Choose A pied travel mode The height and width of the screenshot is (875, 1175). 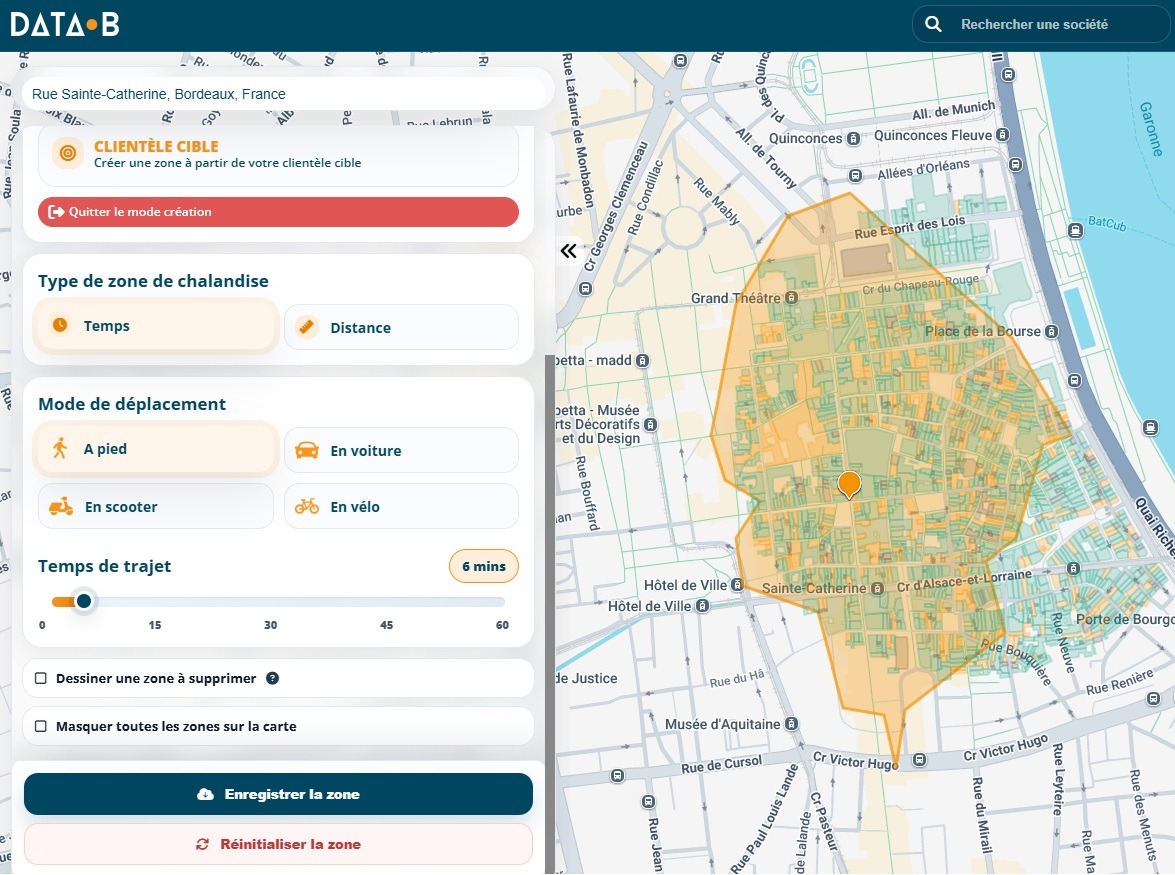[156, 449]
